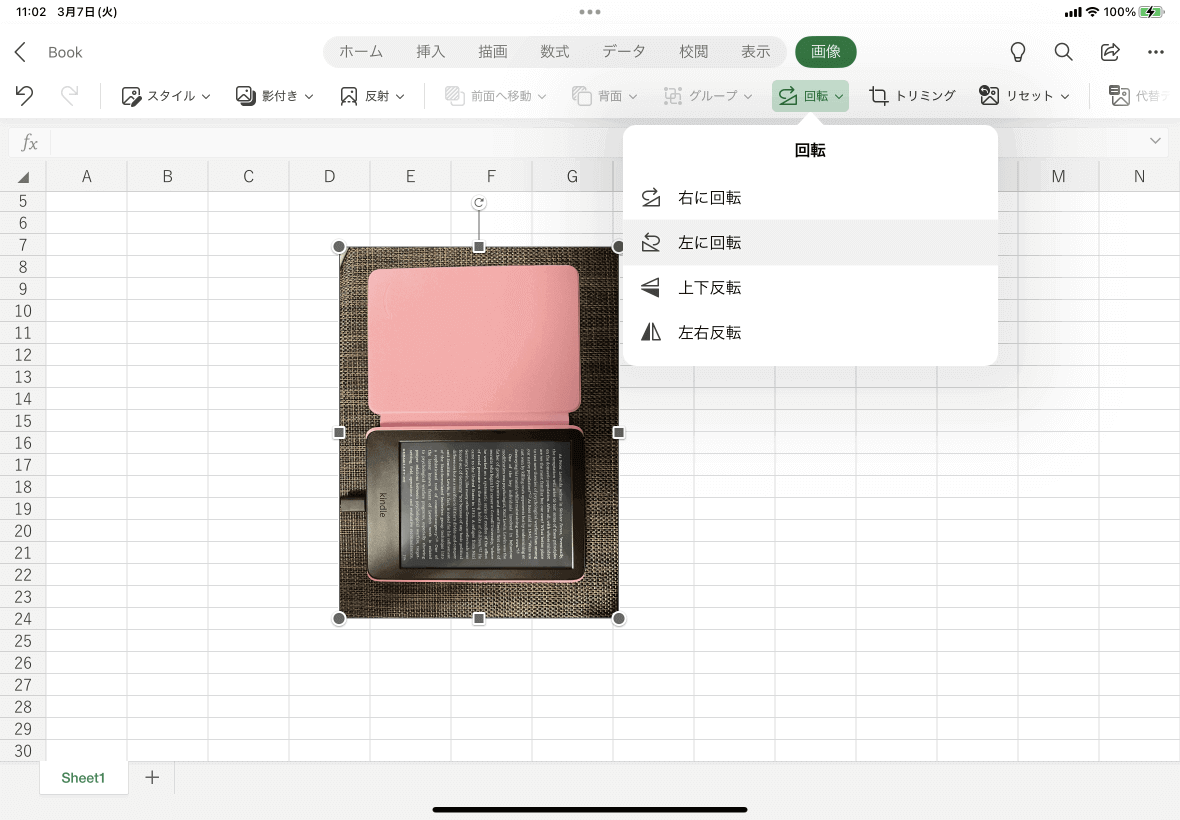The width and height of the screenshot is (1180, 820).
Task: Open the スタイル picture style dropdown
Action: pos(166,96)
